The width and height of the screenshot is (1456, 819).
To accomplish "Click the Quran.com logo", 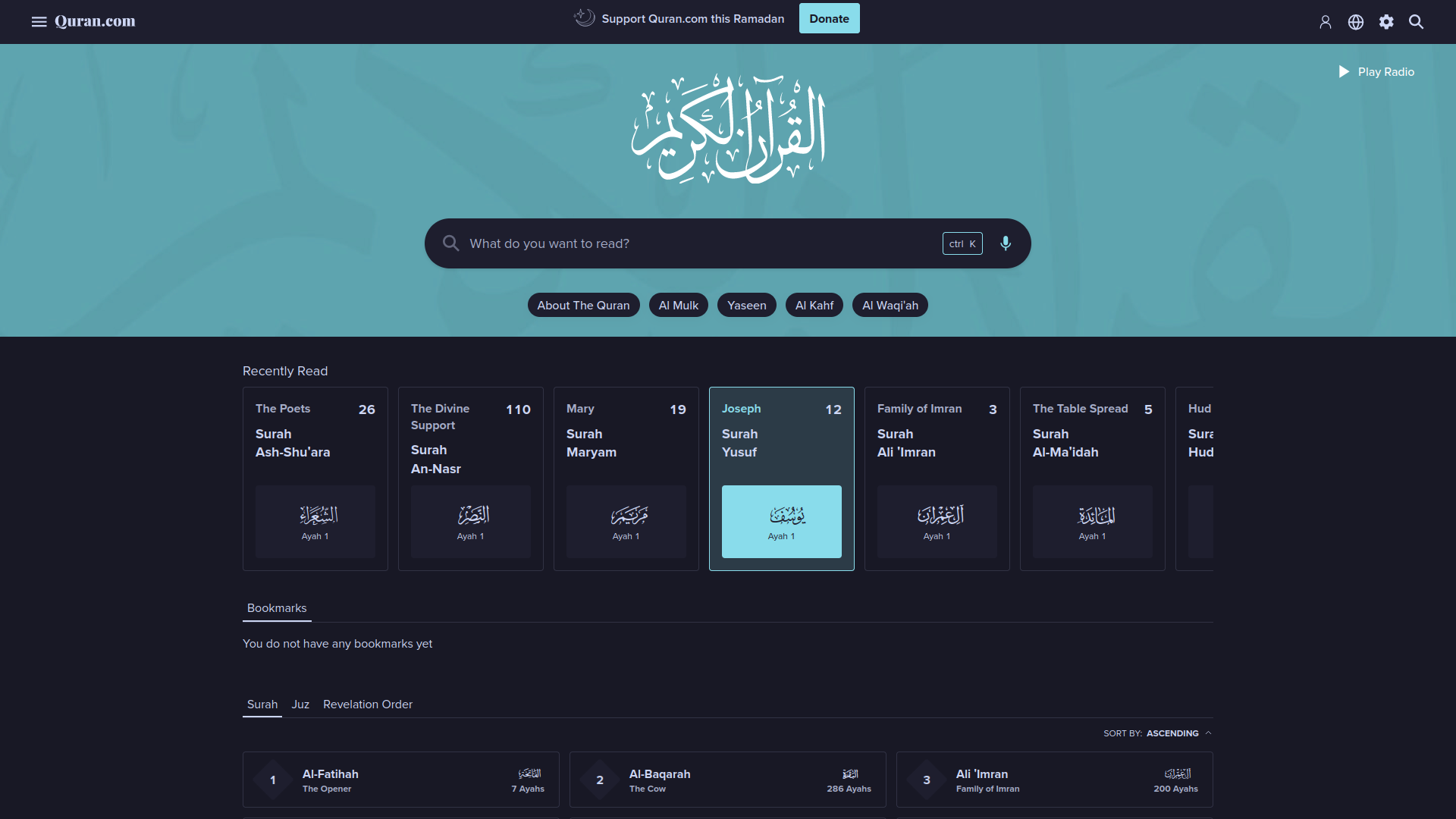I will (x=95, y=21).
